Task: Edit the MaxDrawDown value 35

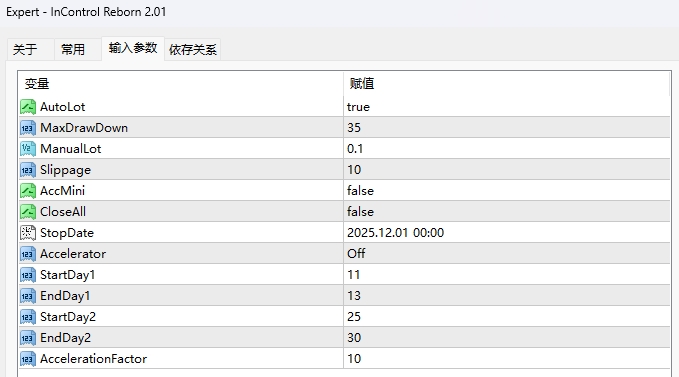Action: 506,128
